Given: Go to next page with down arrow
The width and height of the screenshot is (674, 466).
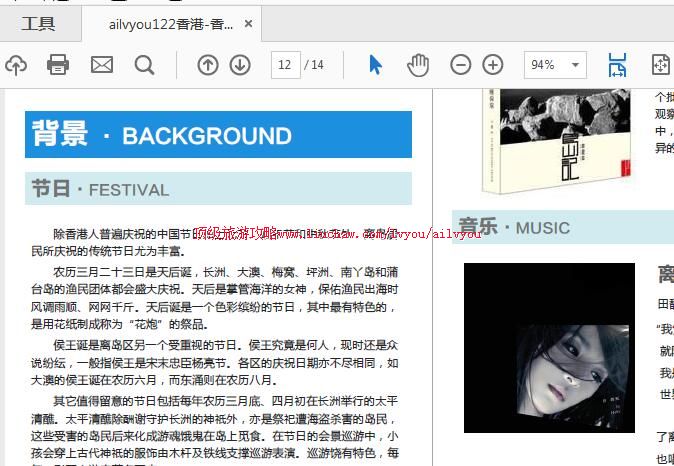Looking at the screenshot, I should (240, 65).
